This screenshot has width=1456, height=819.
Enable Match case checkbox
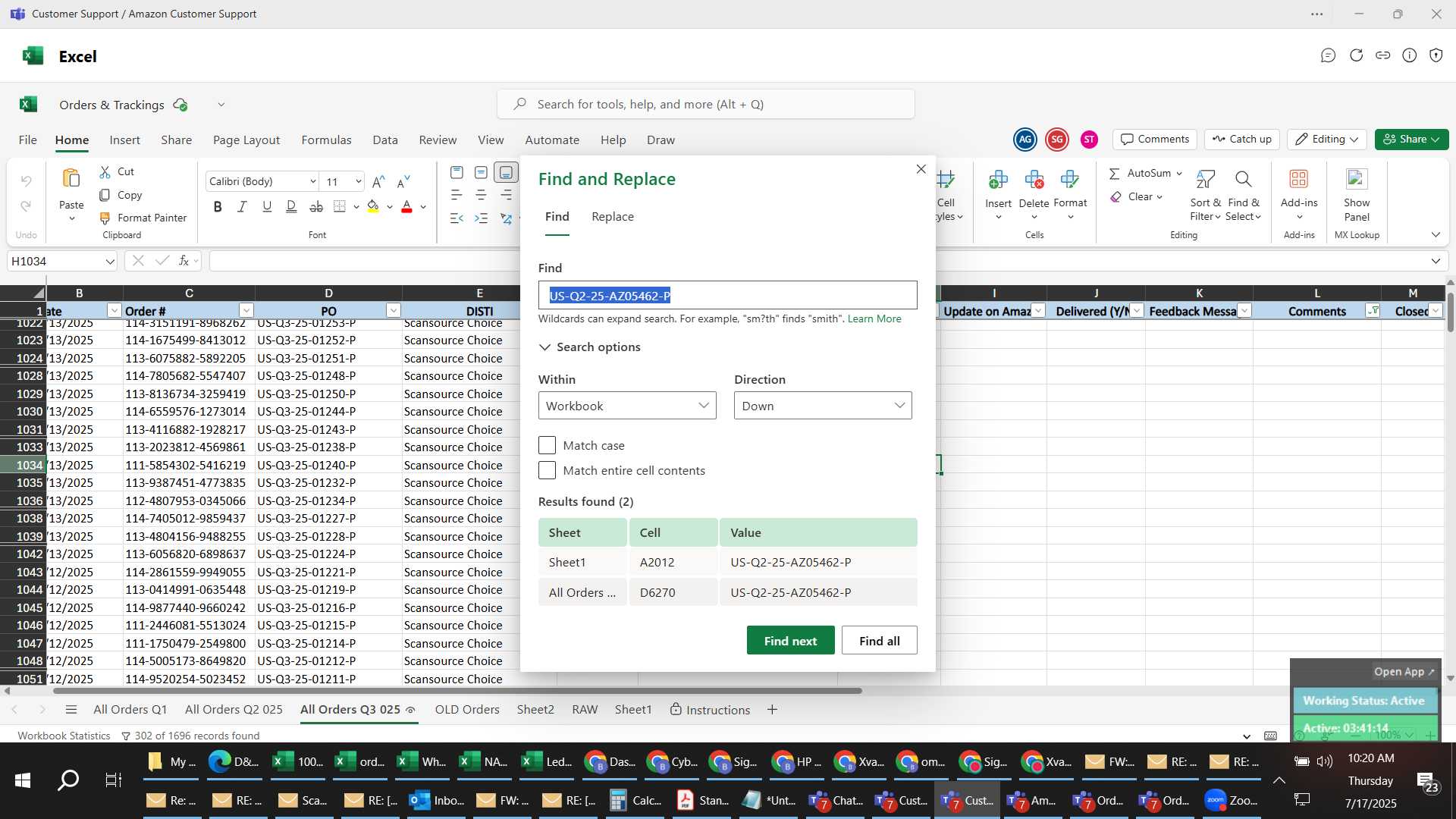547,445
